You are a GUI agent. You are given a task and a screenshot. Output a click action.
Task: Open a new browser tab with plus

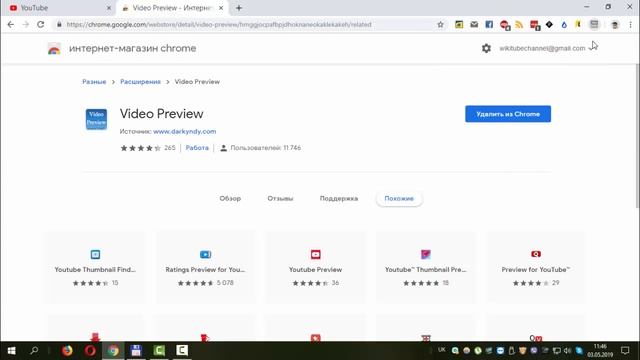[x=239, y=8]
